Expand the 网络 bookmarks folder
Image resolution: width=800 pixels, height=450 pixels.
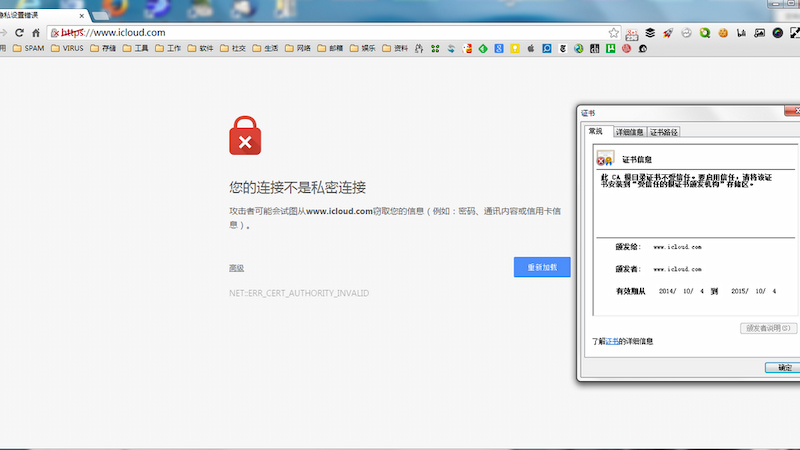tap(298, 48)
